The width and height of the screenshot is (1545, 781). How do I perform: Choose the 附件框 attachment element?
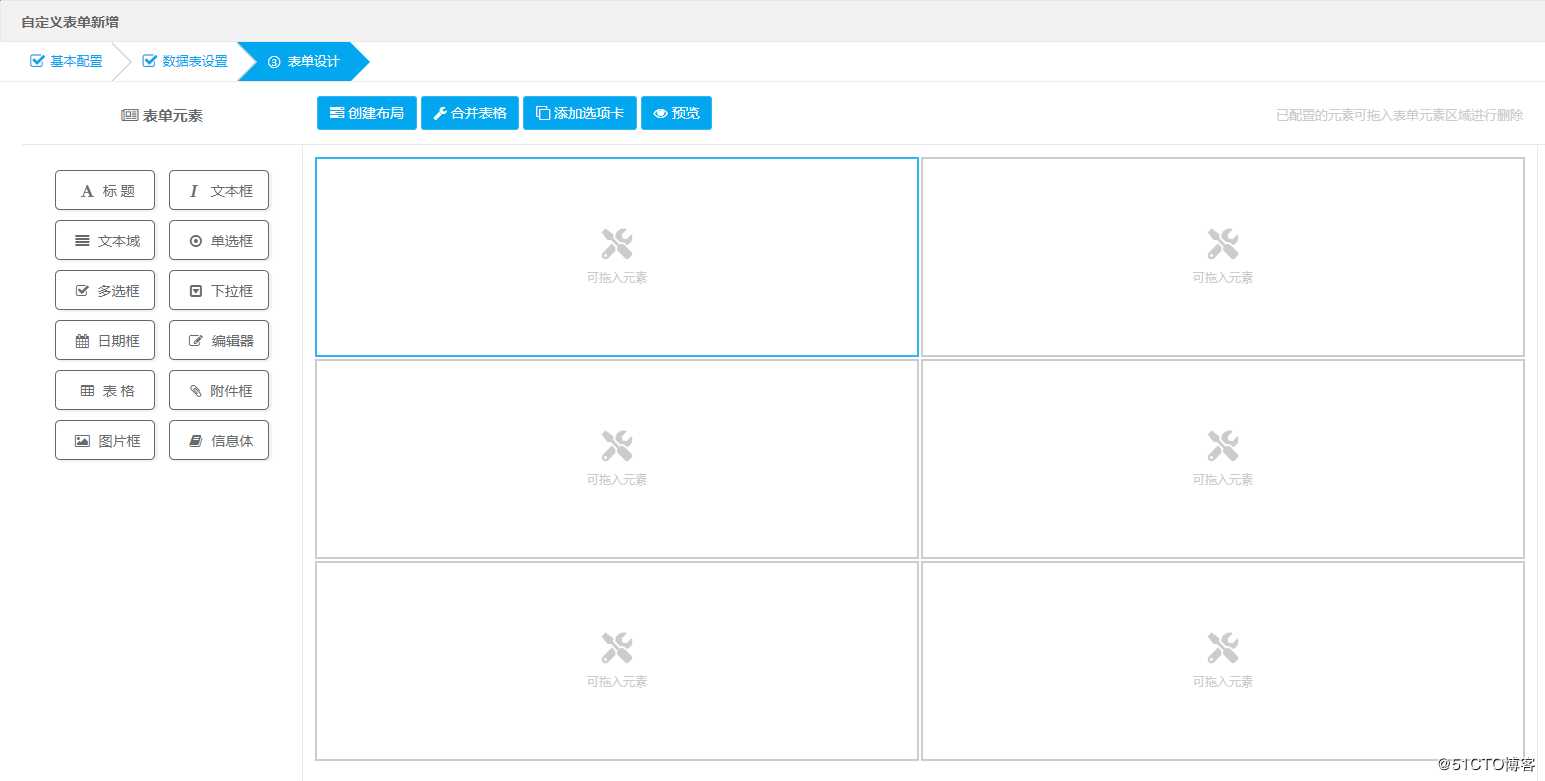219,390
